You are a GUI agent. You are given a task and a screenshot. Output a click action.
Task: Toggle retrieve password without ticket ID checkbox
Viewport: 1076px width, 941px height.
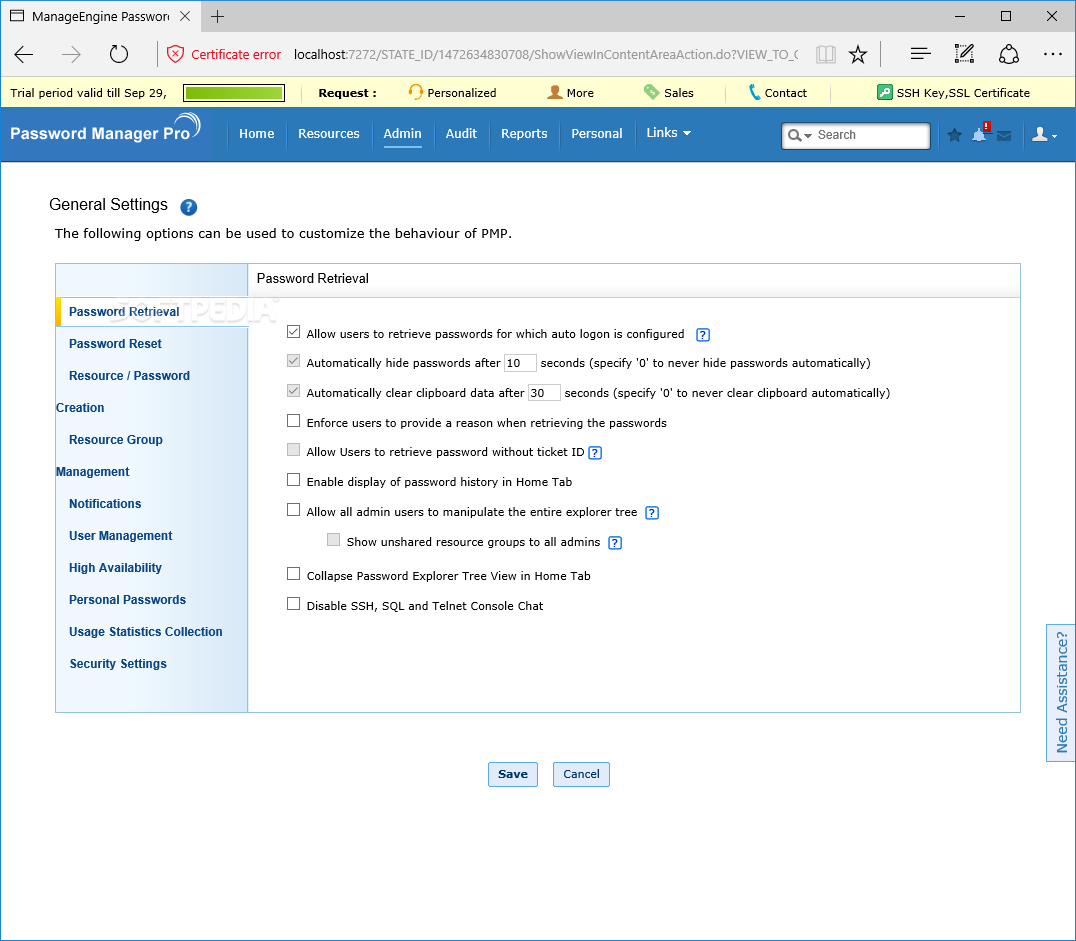[294, 450]
